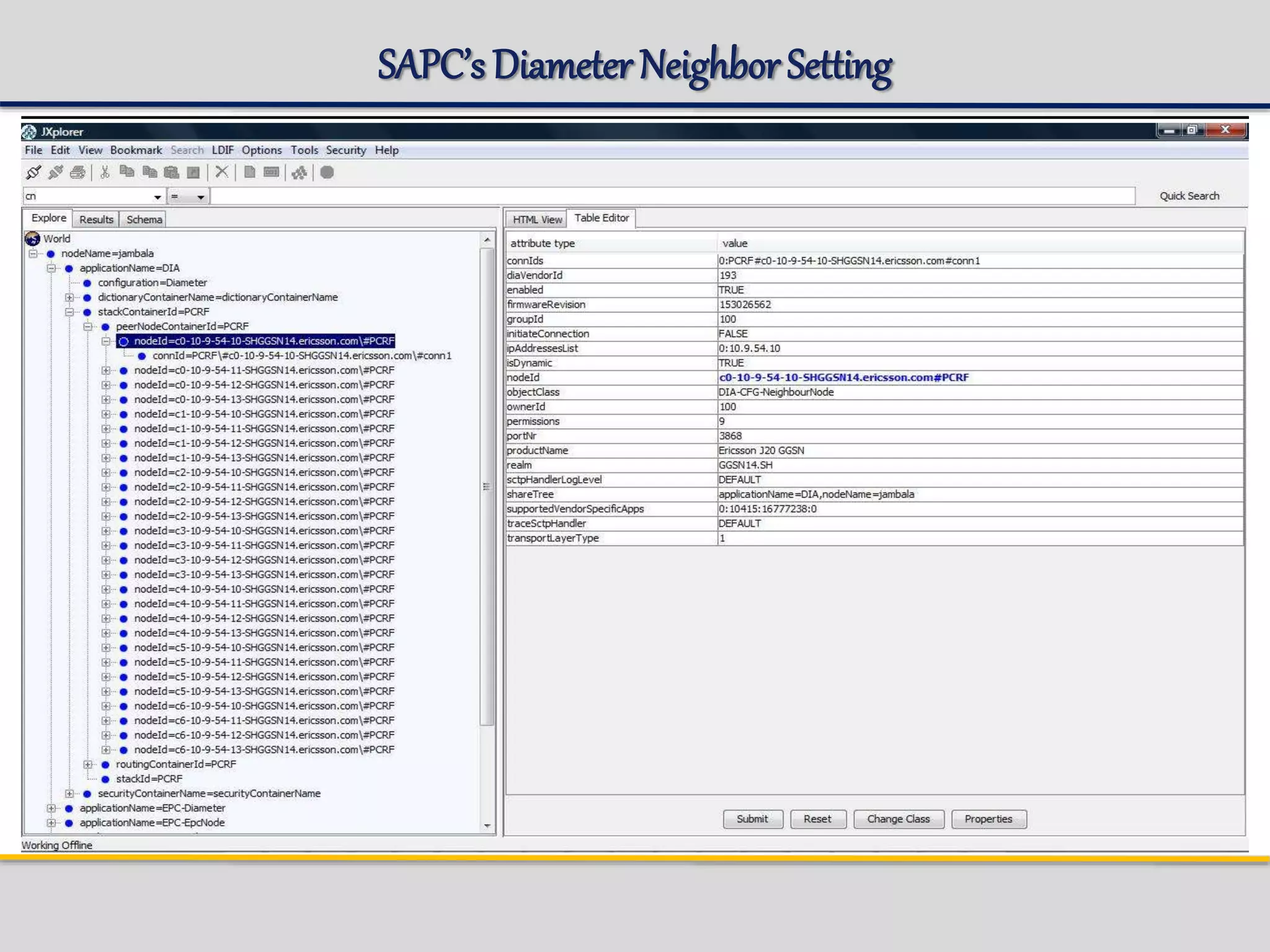Select the Table Editor tab
Viewport: 1270px width, 952px height.
click(x=602, y=218)
